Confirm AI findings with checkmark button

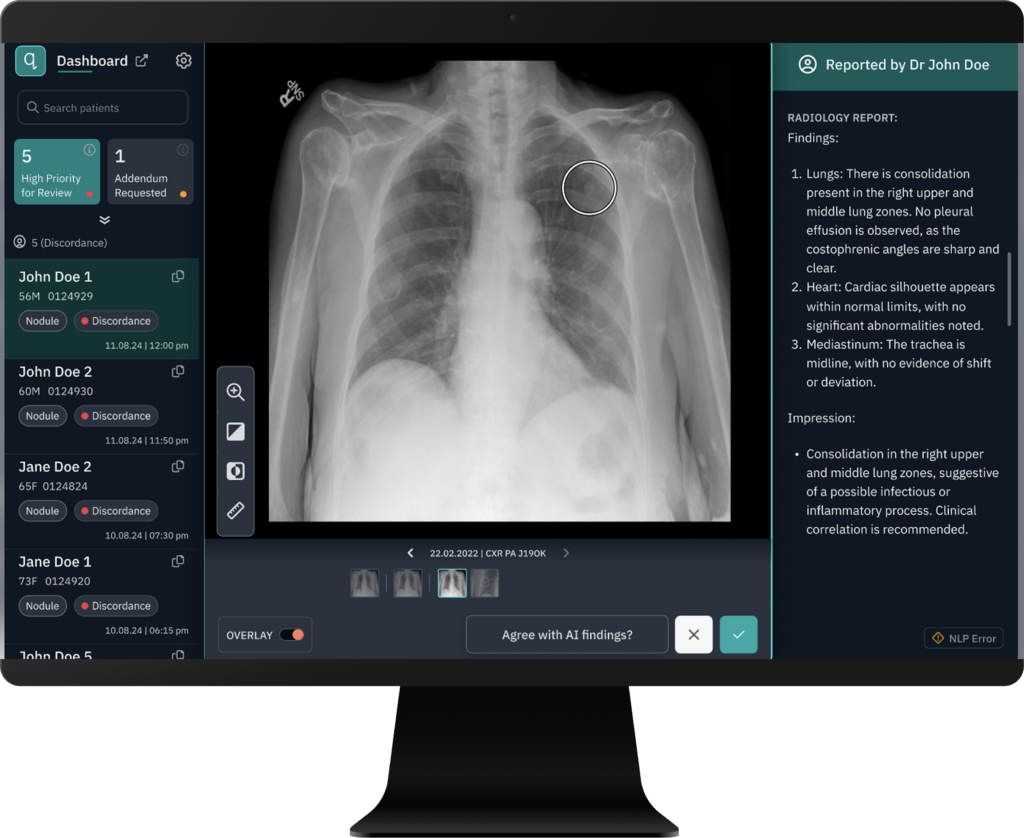(x=738, y=635)
